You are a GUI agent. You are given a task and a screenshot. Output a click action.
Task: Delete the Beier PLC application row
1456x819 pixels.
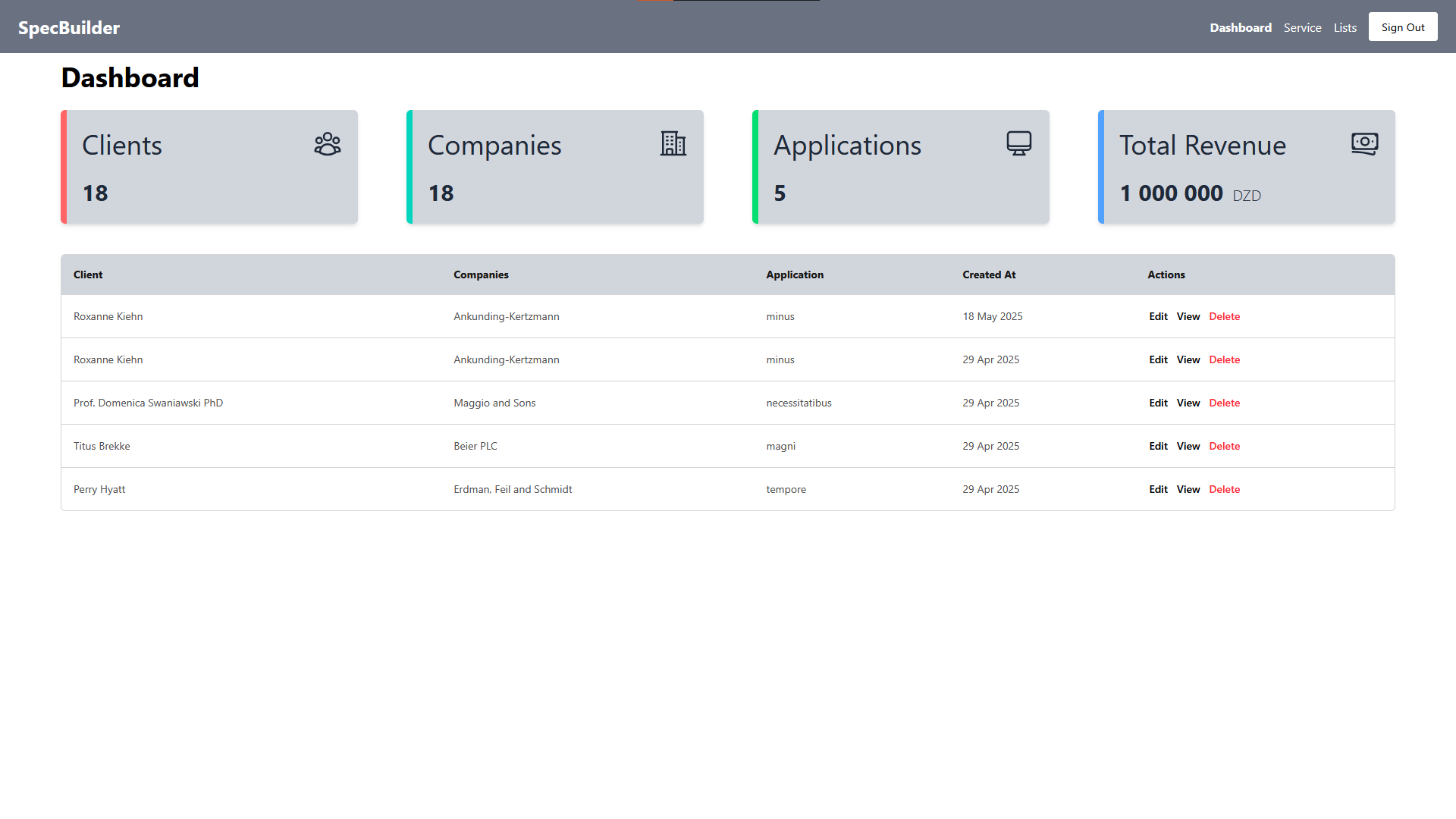pyautogui.click(x=1225, y=446)
